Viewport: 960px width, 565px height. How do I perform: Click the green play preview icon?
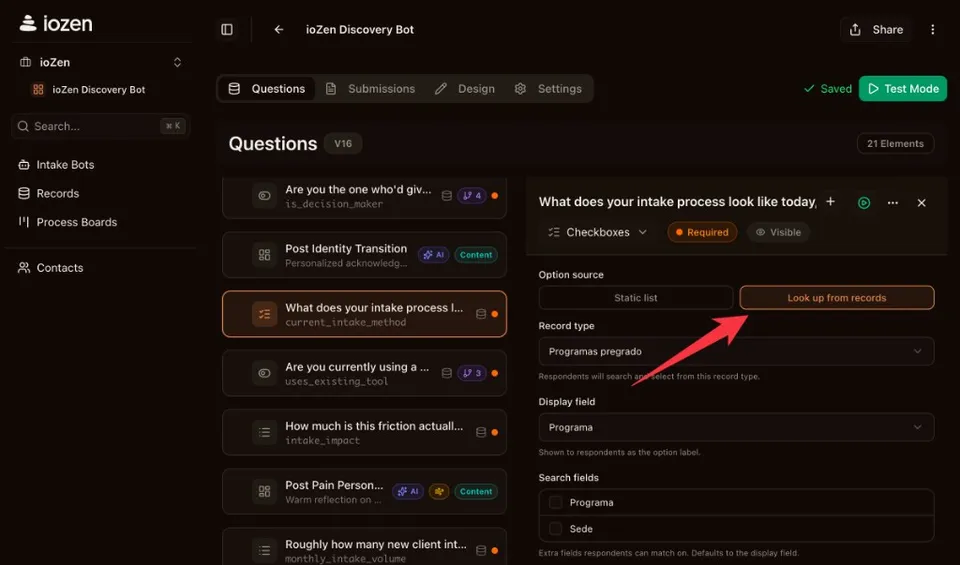pyautogui.click(x=864, y=203)
